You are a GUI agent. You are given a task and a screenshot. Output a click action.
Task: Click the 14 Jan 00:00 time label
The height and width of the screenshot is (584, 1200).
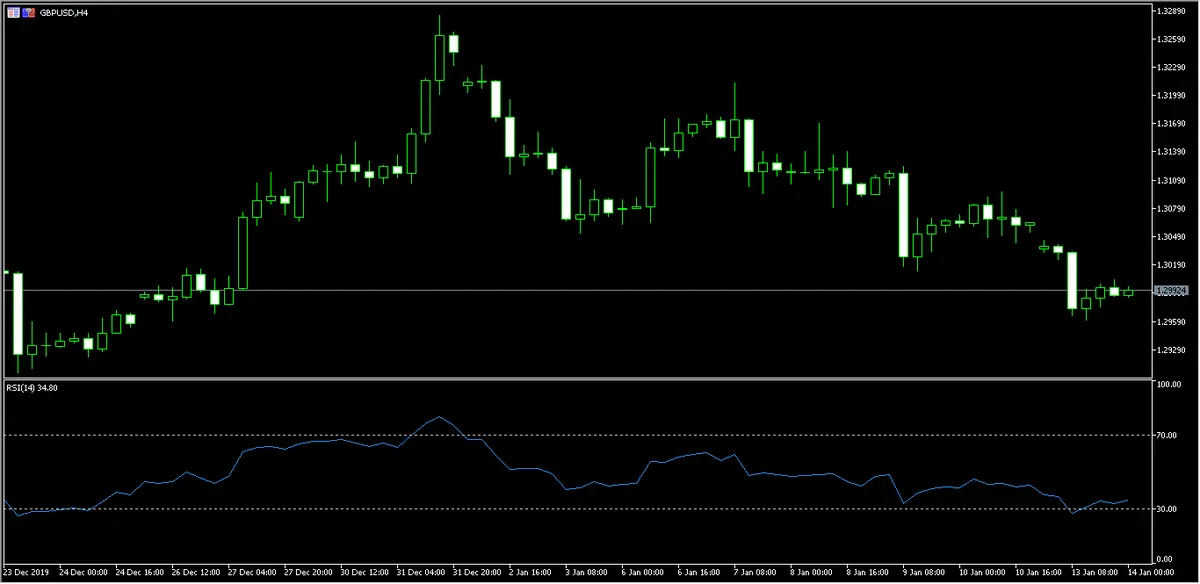pyautogui.click(x=1152, y=574)
